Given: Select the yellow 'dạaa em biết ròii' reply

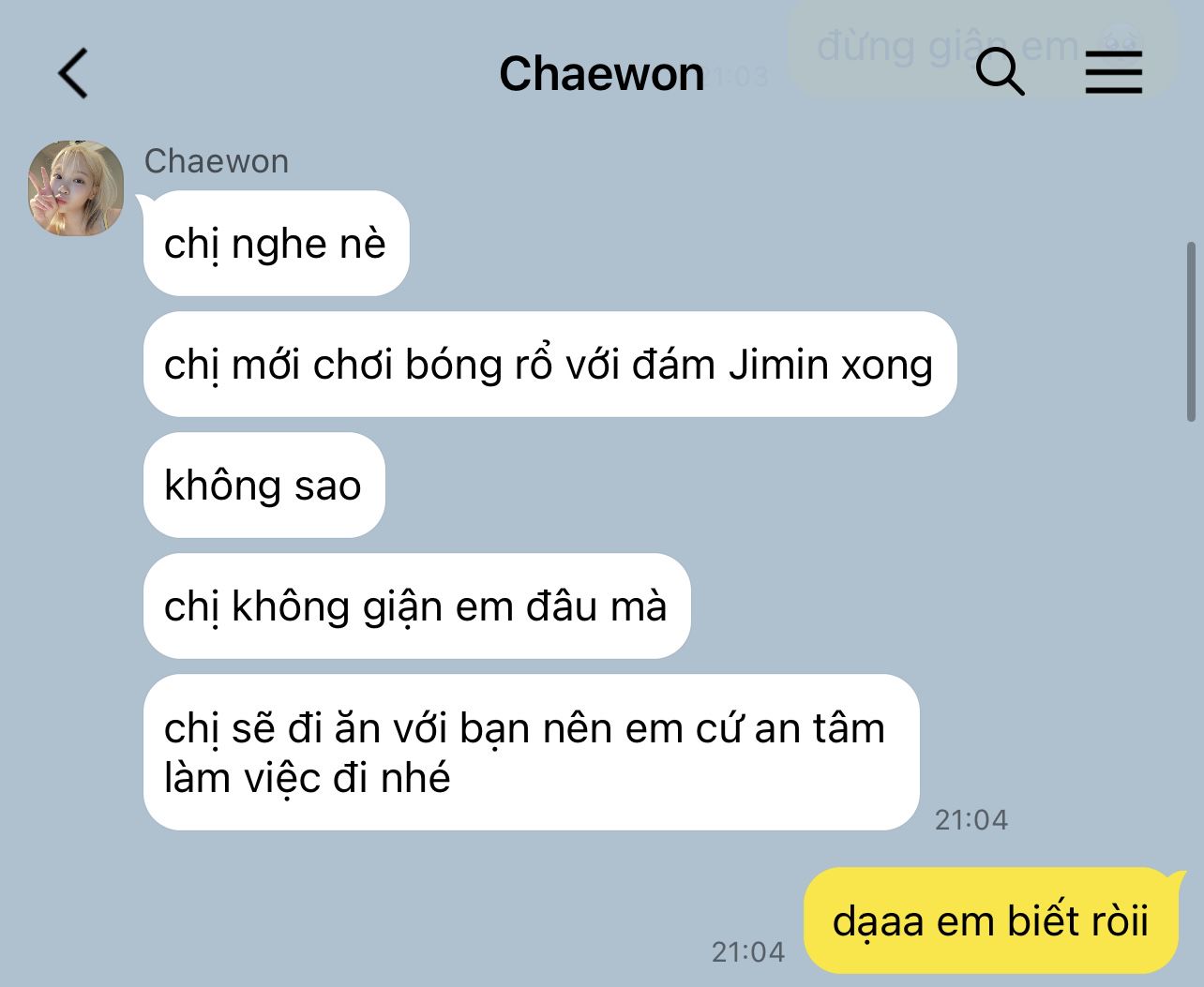Looking at the screenshot, I should [x=990, y=921].
